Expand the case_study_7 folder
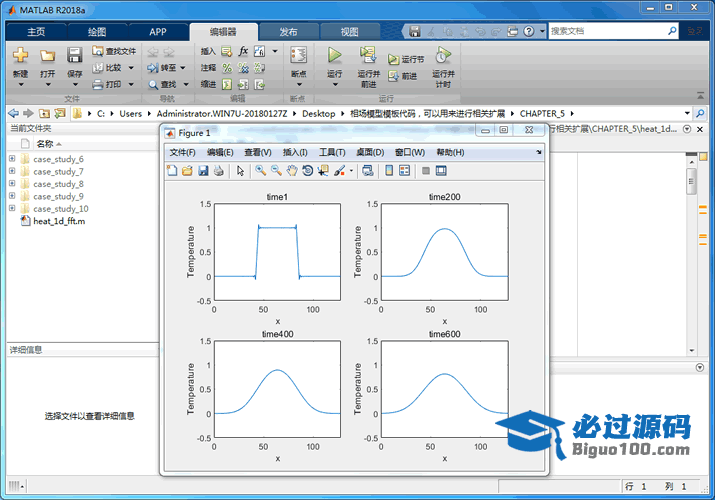This screenshot has width=715, height=500. coord(12,171)
